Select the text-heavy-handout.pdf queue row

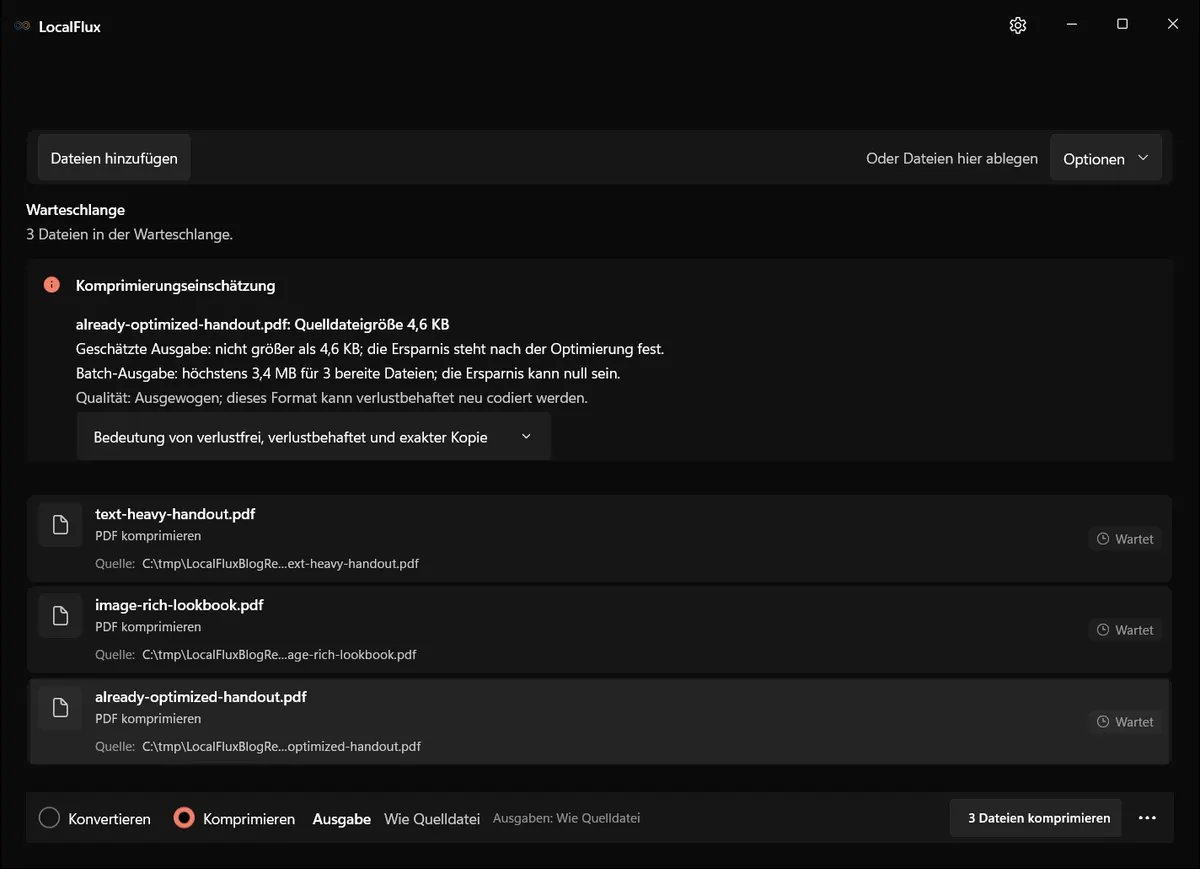(x=600, y=539)
